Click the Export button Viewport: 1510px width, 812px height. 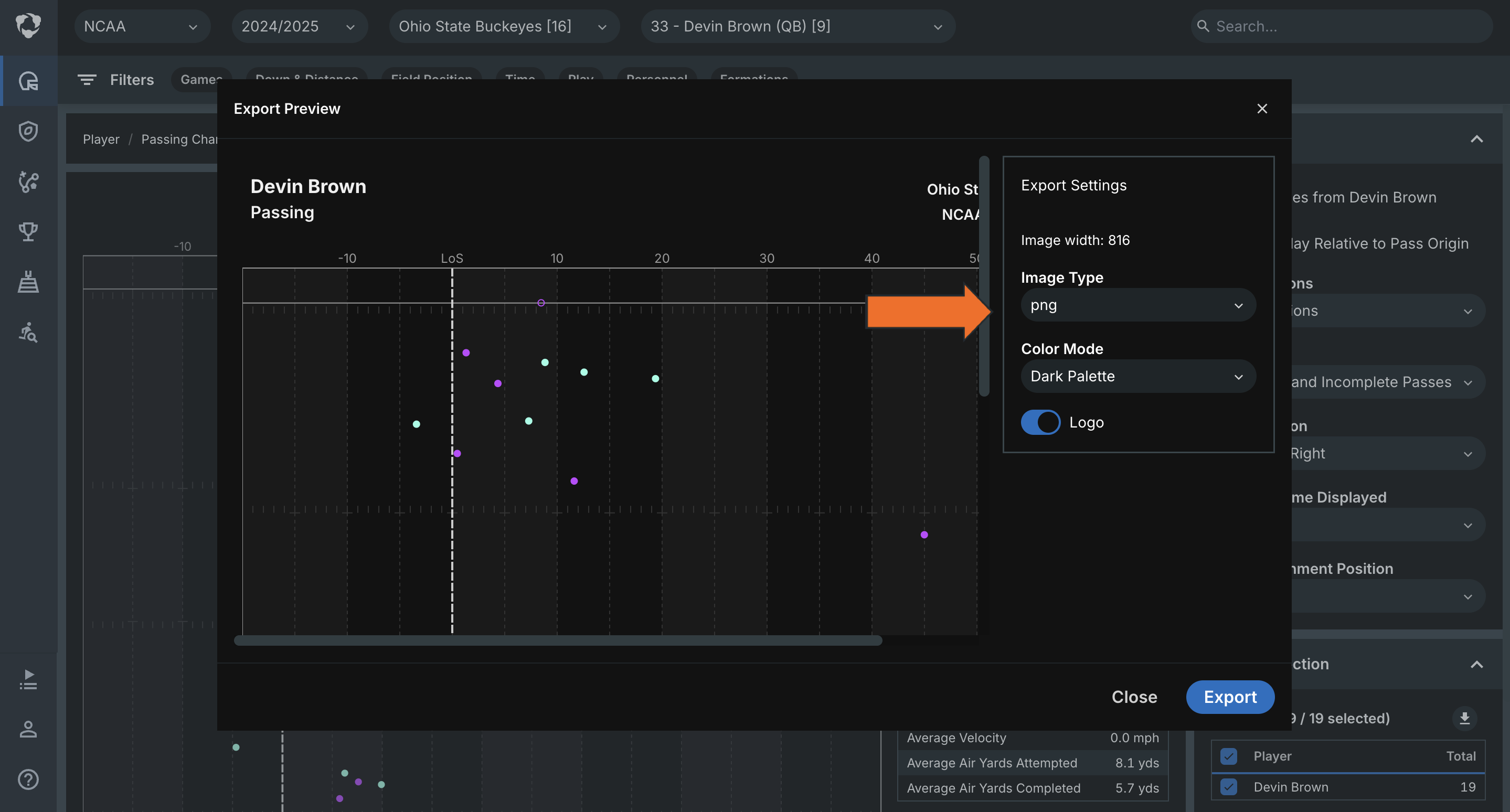tap(1230, 697)
